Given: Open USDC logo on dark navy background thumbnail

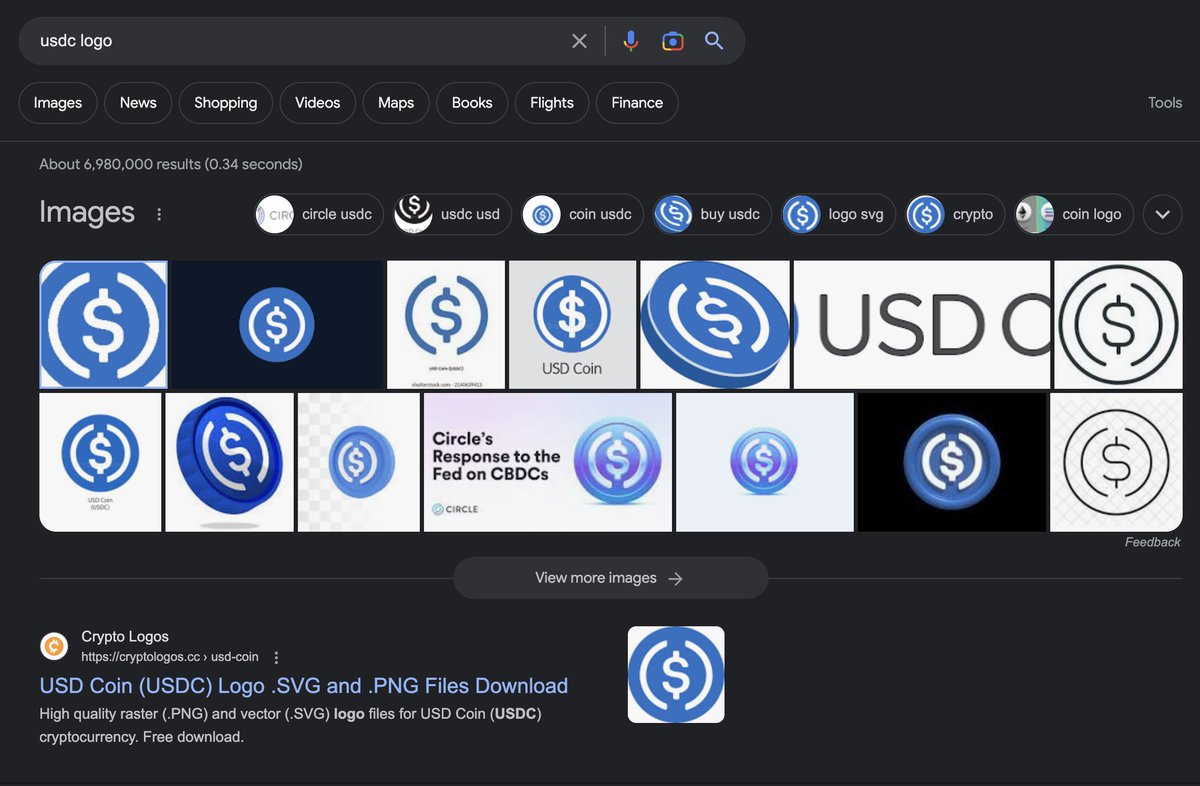Looking at the screenshot, I should coord(277,324).
